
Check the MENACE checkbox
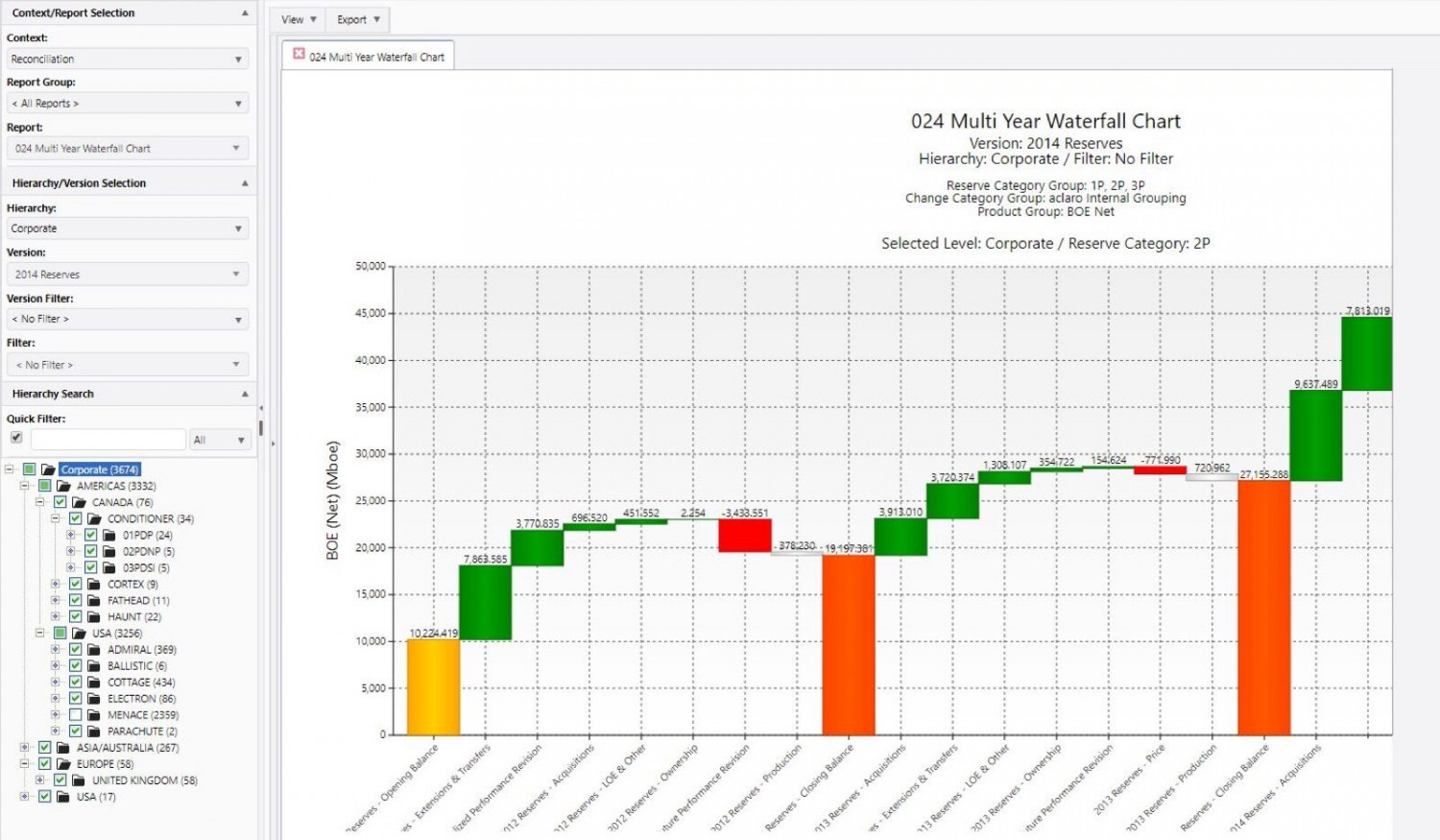pyautogui.click(x=75, y=715)
